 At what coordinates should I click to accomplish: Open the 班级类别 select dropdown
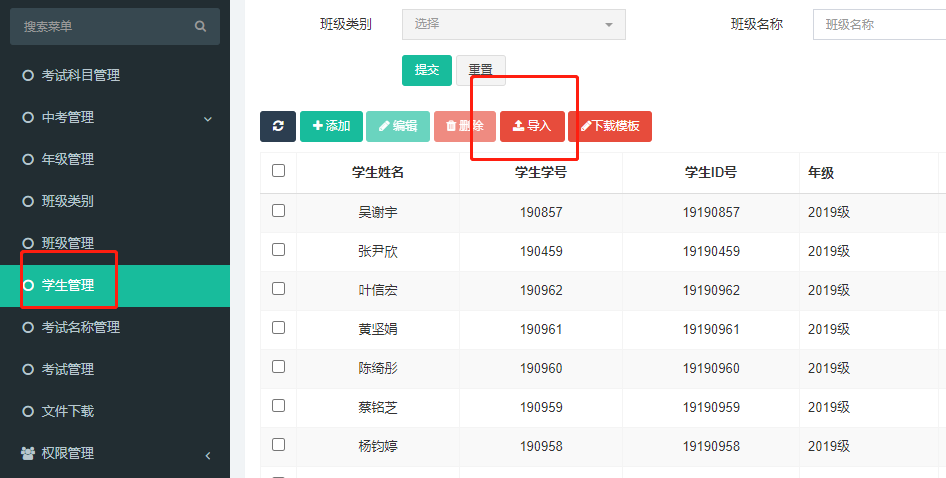click(x=513, y=25)
